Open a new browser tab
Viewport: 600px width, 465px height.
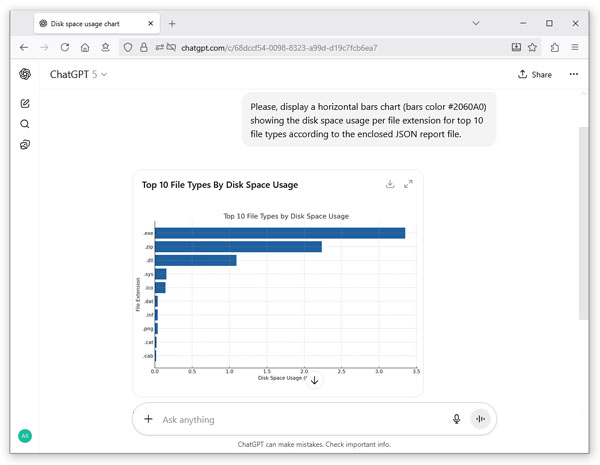[172, 24]
